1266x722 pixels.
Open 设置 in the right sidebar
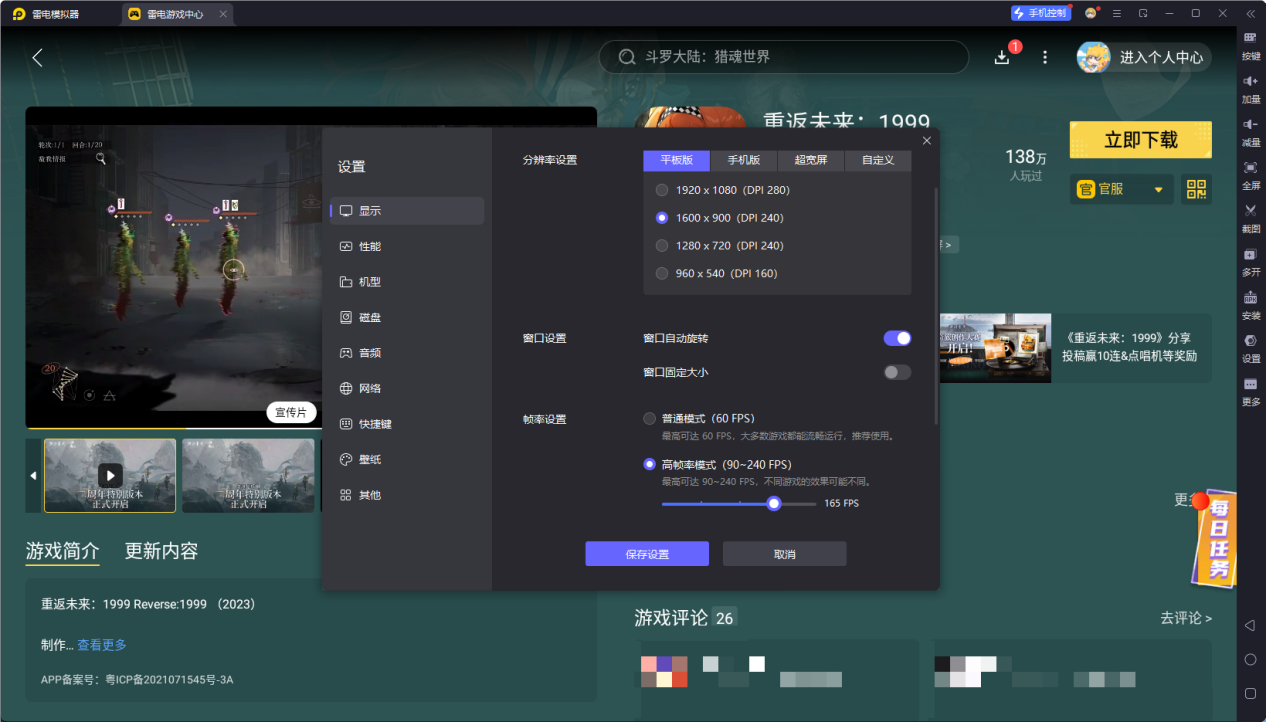click(x=1251, y=347)
